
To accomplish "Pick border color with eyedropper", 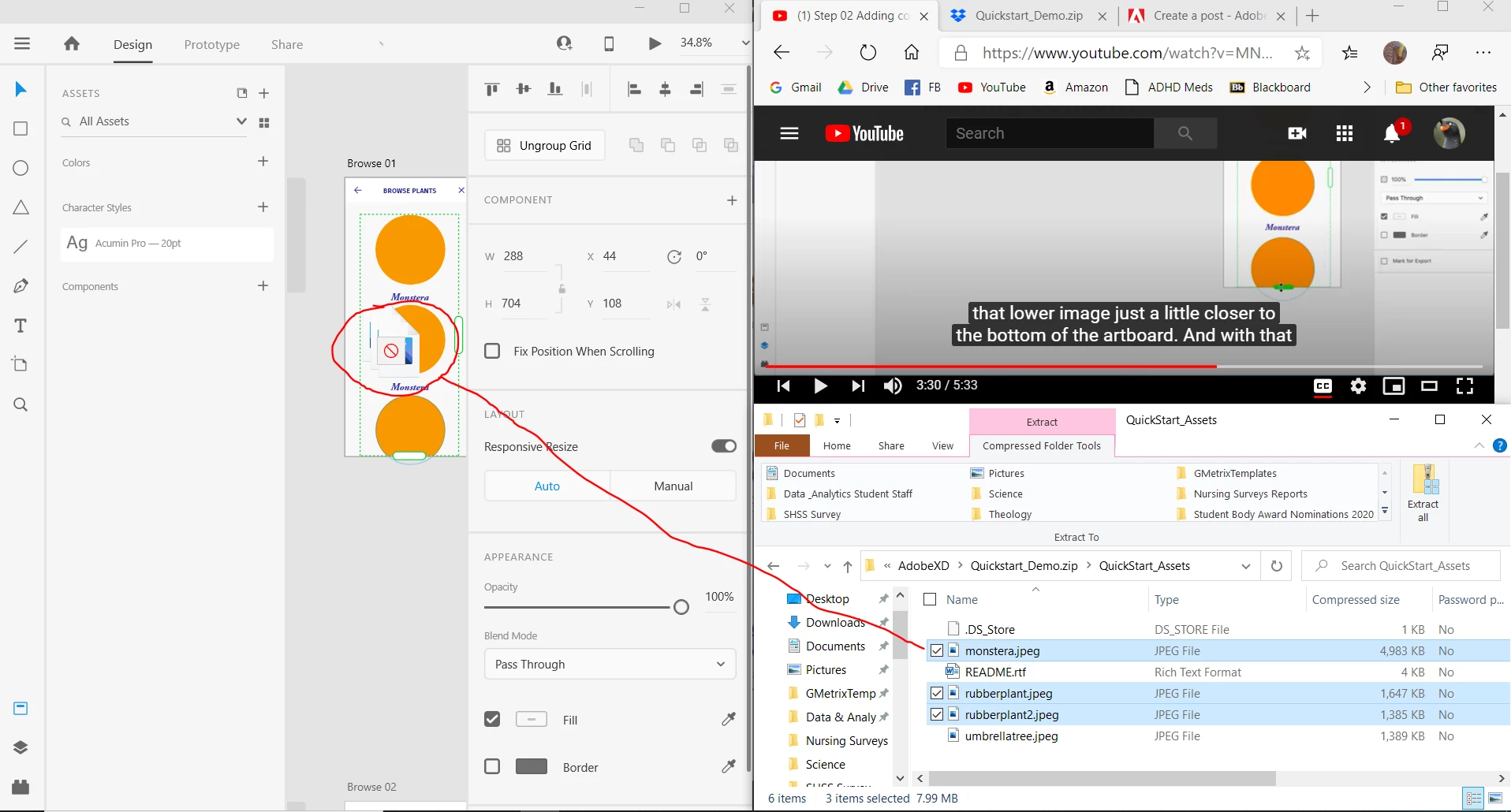I will pyautogui.click(x=729, y=766).
